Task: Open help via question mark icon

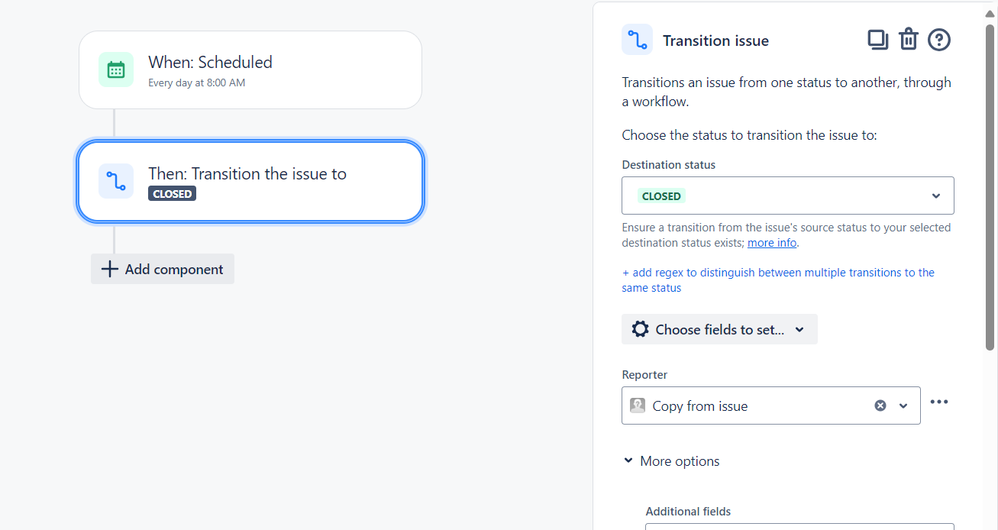Action: coord(939,40)
